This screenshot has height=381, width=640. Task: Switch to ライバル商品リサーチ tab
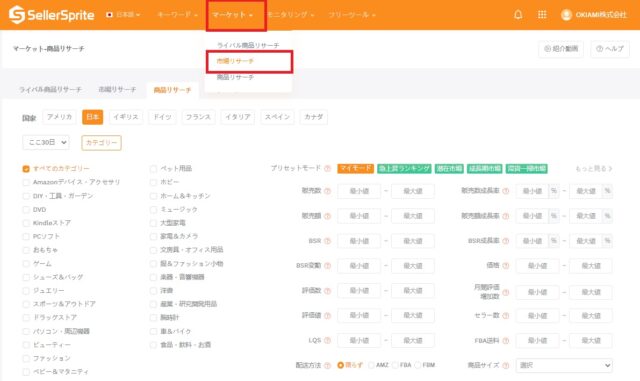coord(50,89)
